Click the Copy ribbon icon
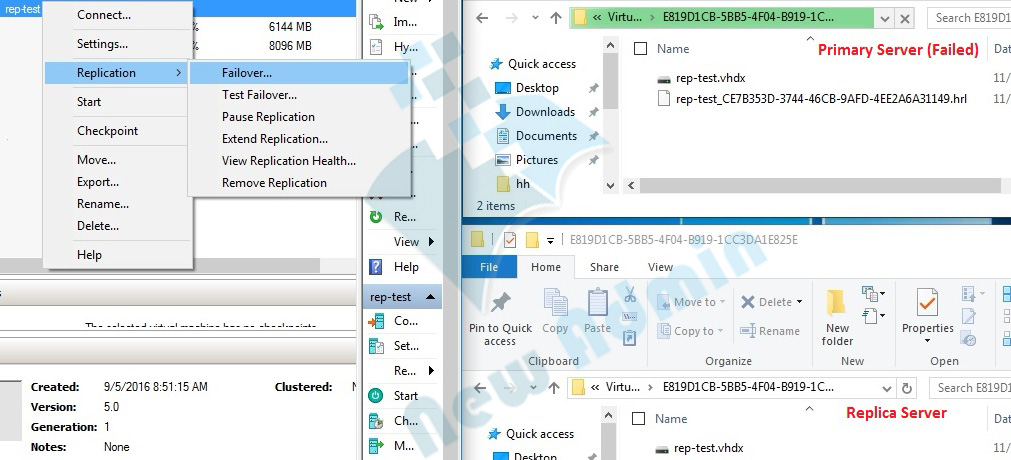 (x=555, y=304)
